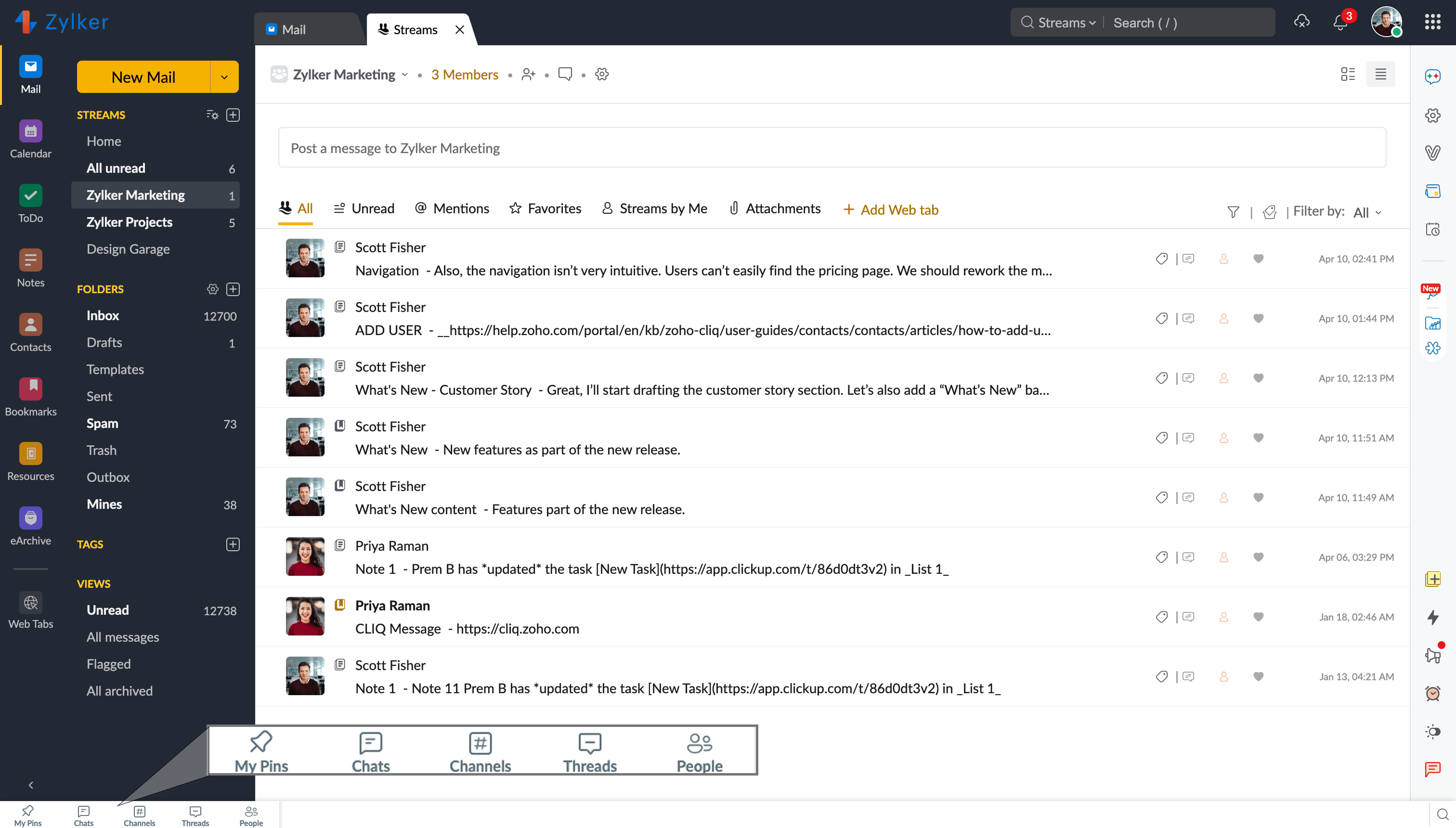Open People in the bottom bar

tap(251, 815)
